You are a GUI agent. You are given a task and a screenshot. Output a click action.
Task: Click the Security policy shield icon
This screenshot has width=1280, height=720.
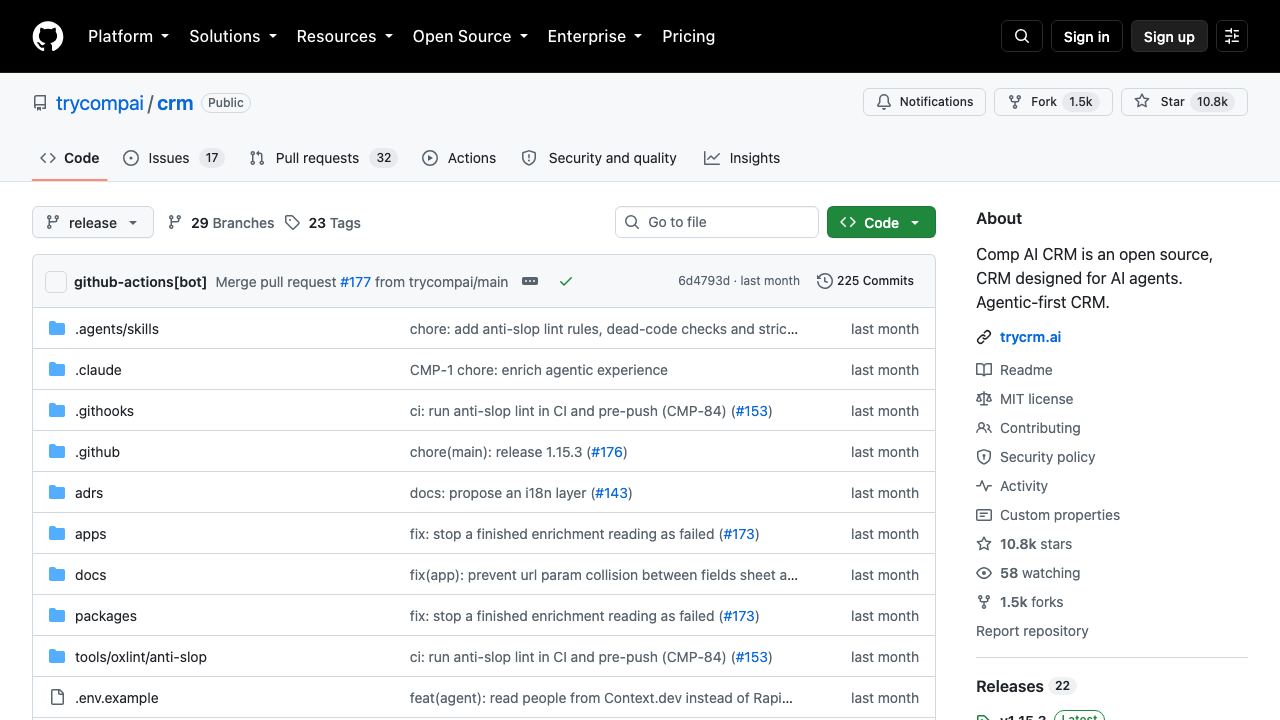pyautogui.click(x=984, y=457)
